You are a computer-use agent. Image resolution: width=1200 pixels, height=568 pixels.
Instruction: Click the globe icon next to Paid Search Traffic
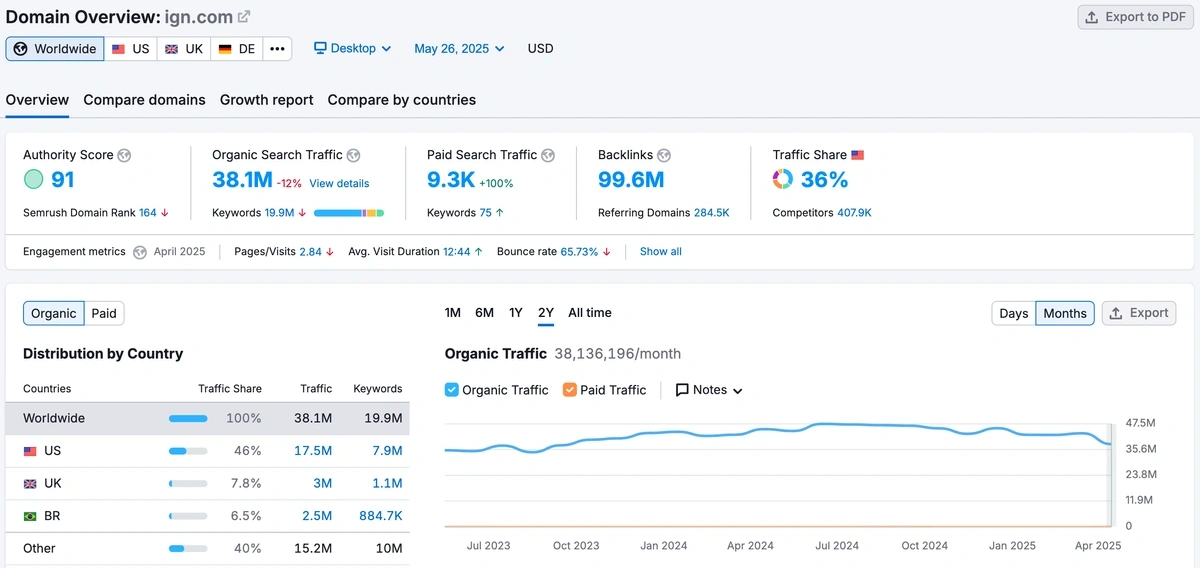[x=547, y=156]
